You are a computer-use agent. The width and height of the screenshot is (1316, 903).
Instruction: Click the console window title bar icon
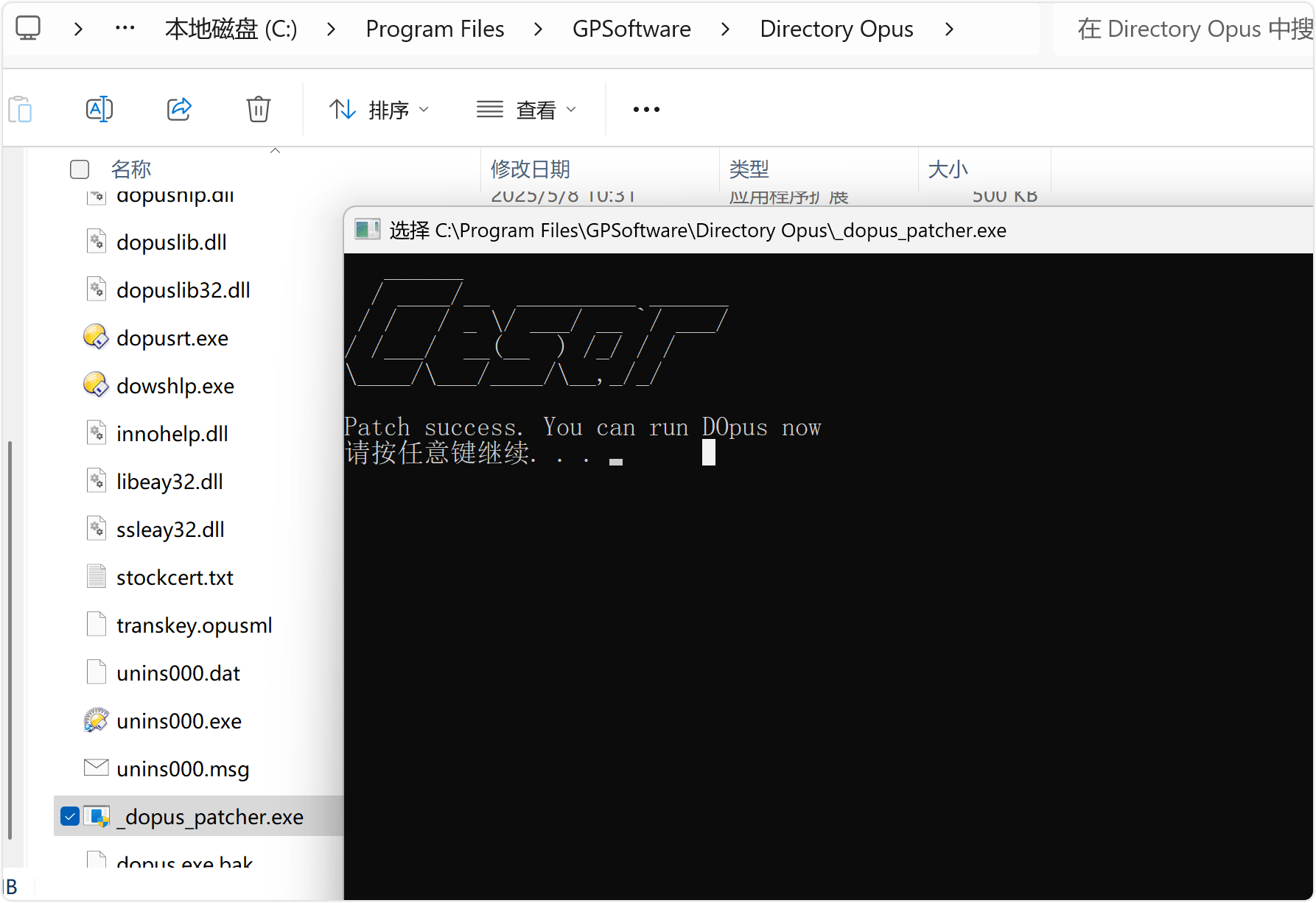[x=367, y=231]
